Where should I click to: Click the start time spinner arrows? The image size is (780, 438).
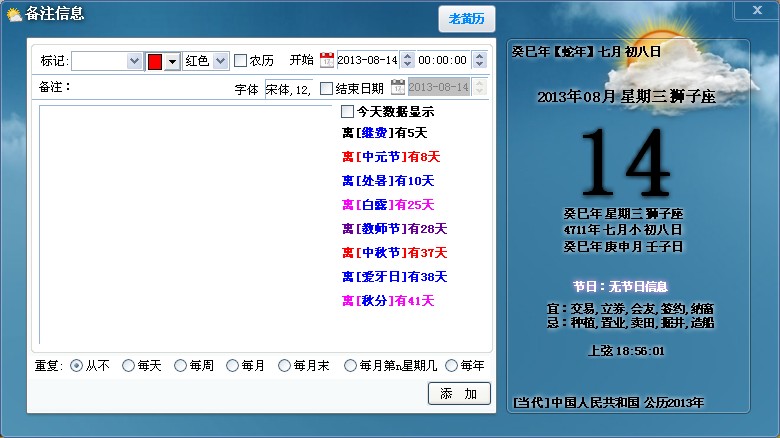point(479,61)
